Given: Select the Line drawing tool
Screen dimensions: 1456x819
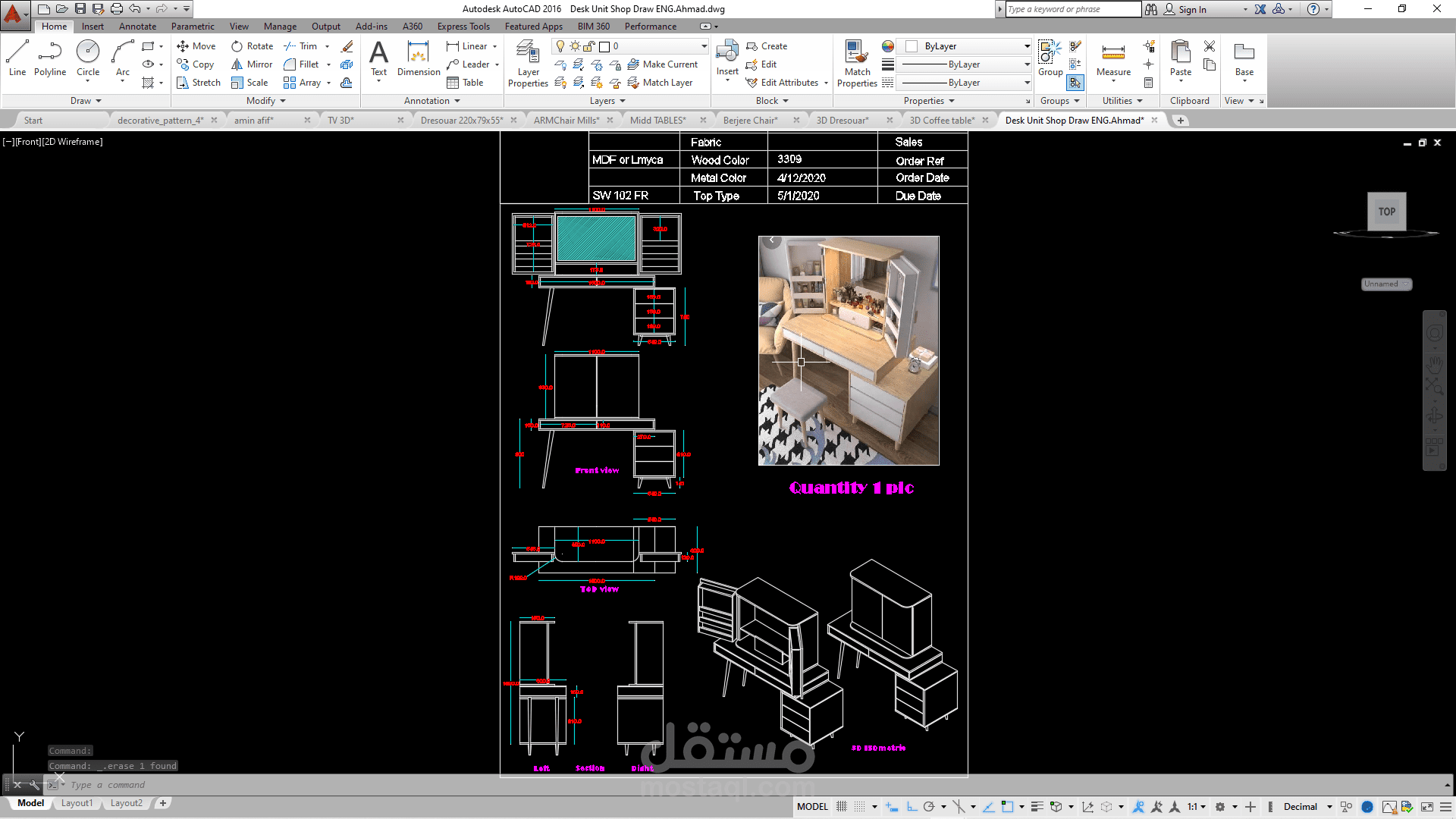Looking at the screenshot, I should (x=17, y=58).
